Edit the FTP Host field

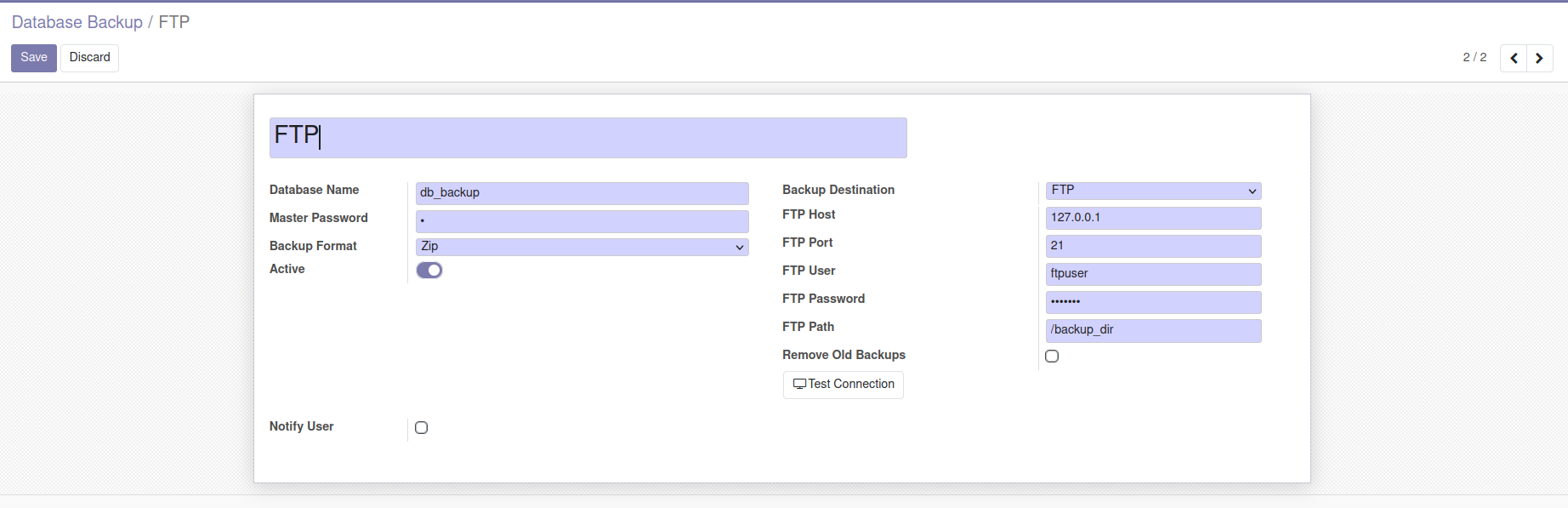click(1153, 218)
